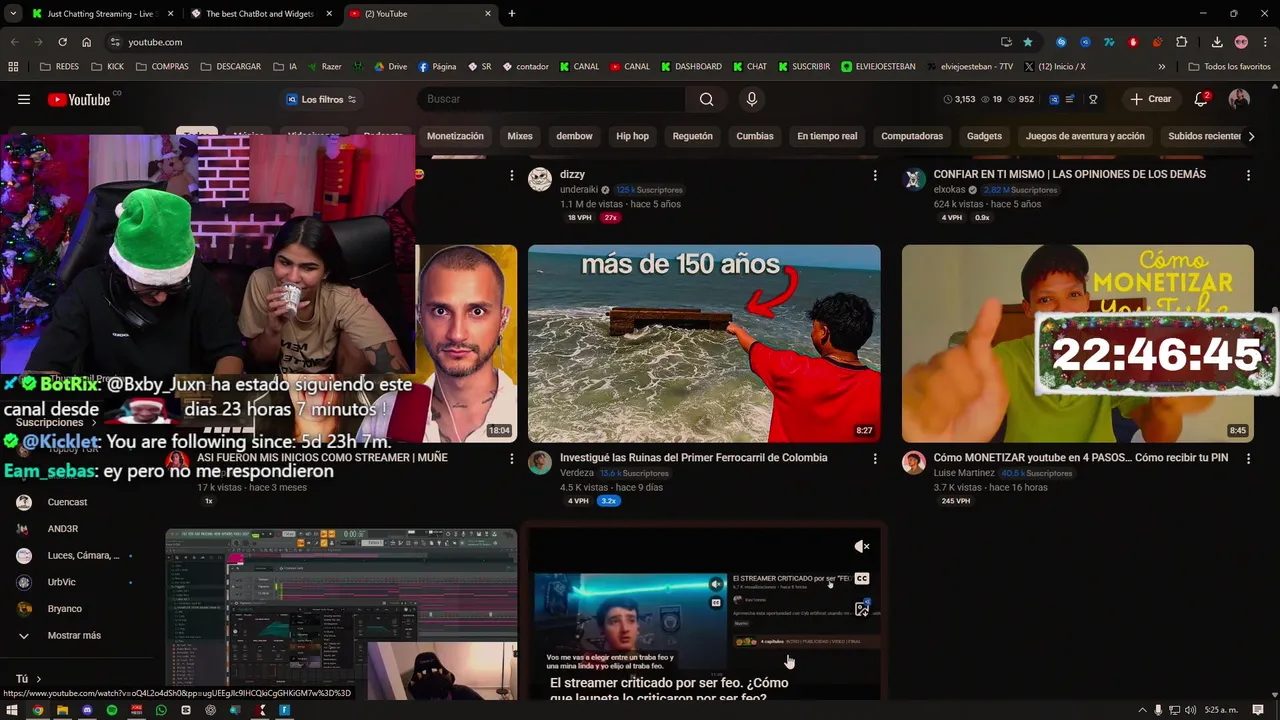Open Discord from the taskbar
The width and height of the screenshot is (1280, 720).
pos(87,710)
